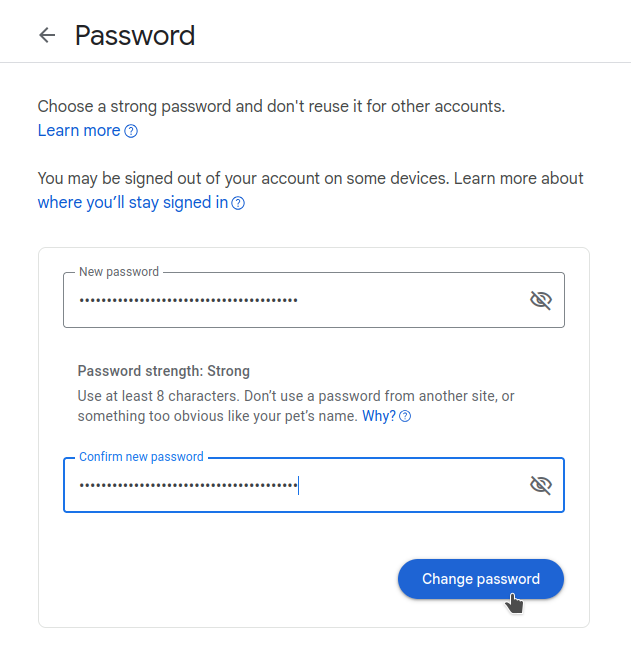Click the Use at least 8 characters hint
Screen dimensions: 631x657
(296, 406)
